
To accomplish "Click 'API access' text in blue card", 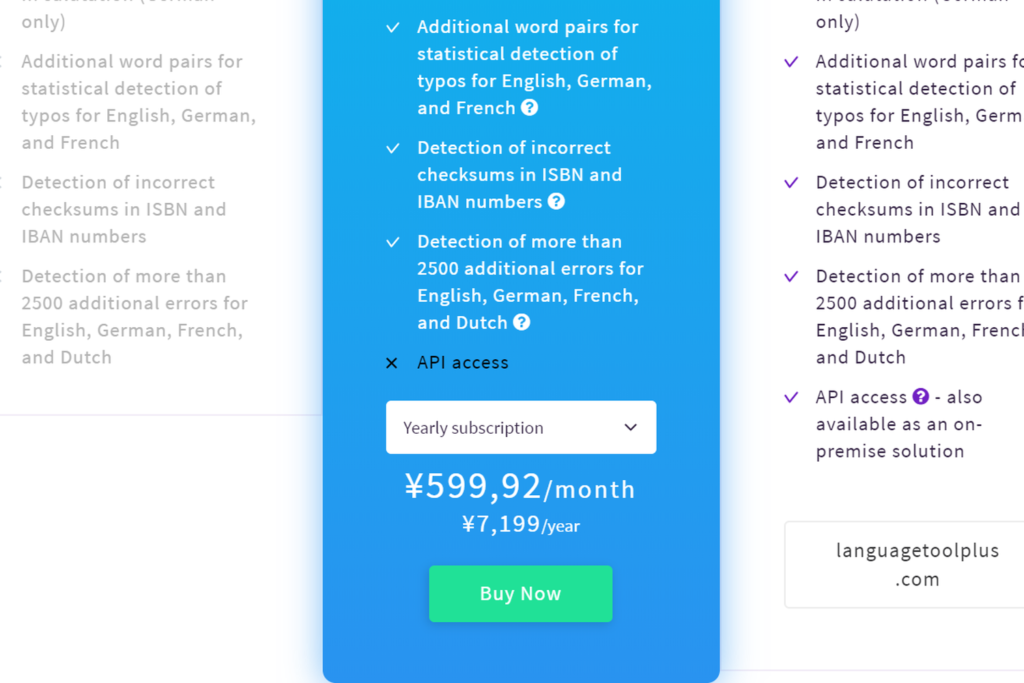I will point(462,362).
